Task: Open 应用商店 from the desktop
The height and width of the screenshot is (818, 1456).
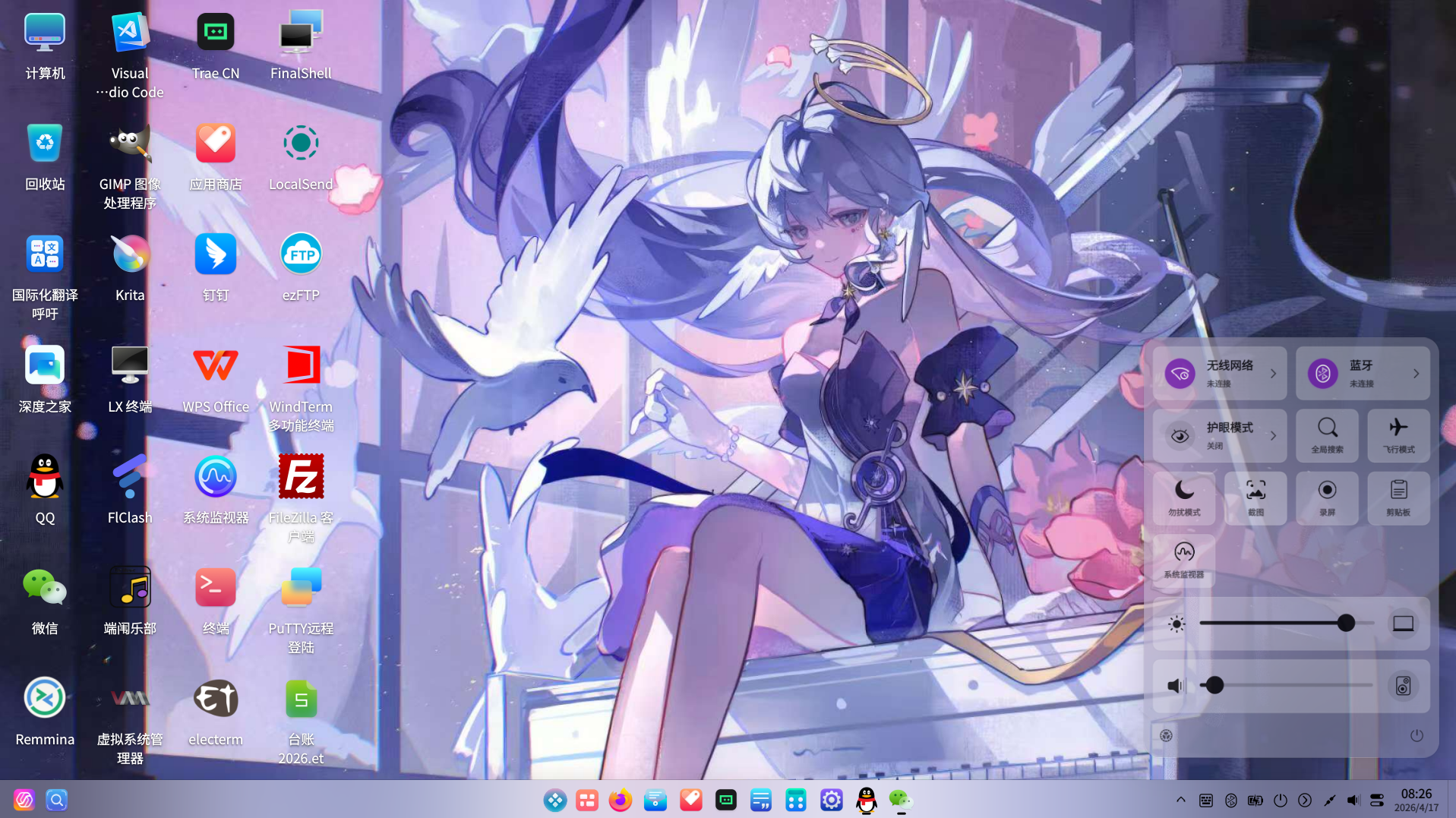Action: pyautogui.click(x=216, y=143)
